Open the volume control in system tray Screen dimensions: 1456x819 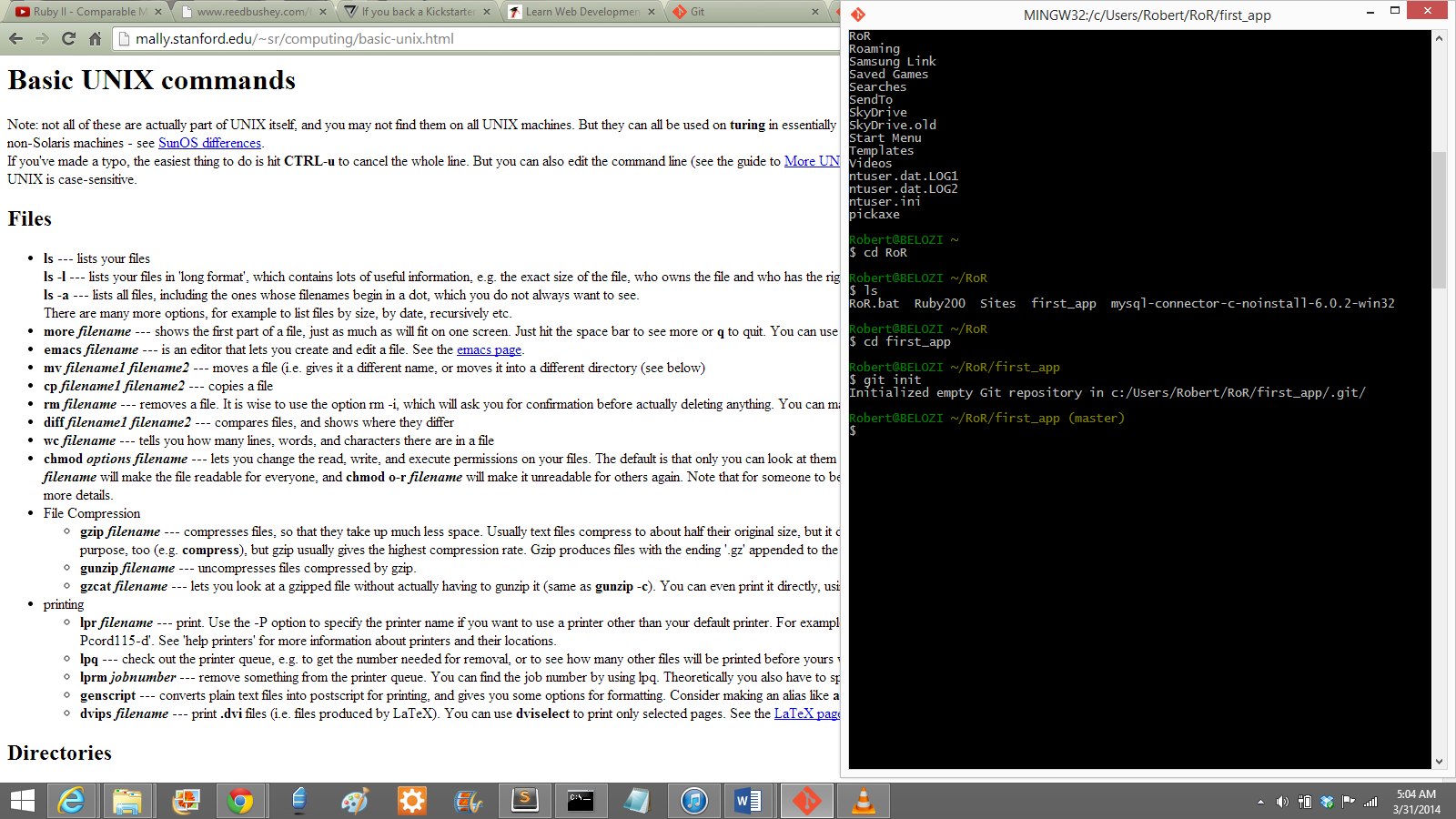pyautogui.click(x=1282, y=802)
